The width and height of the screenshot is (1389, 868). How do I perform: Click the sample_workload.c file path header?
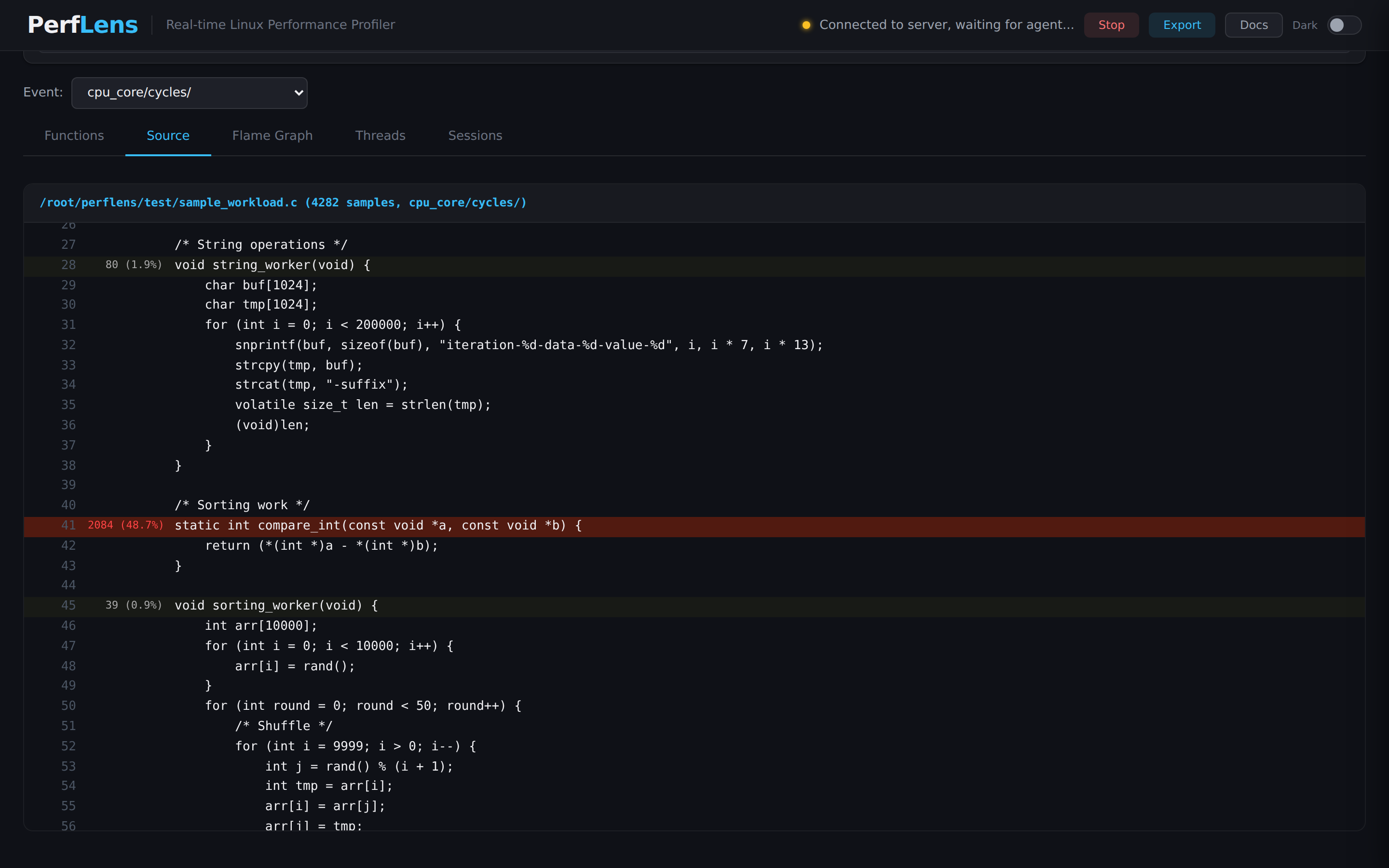tap(283, 203)
